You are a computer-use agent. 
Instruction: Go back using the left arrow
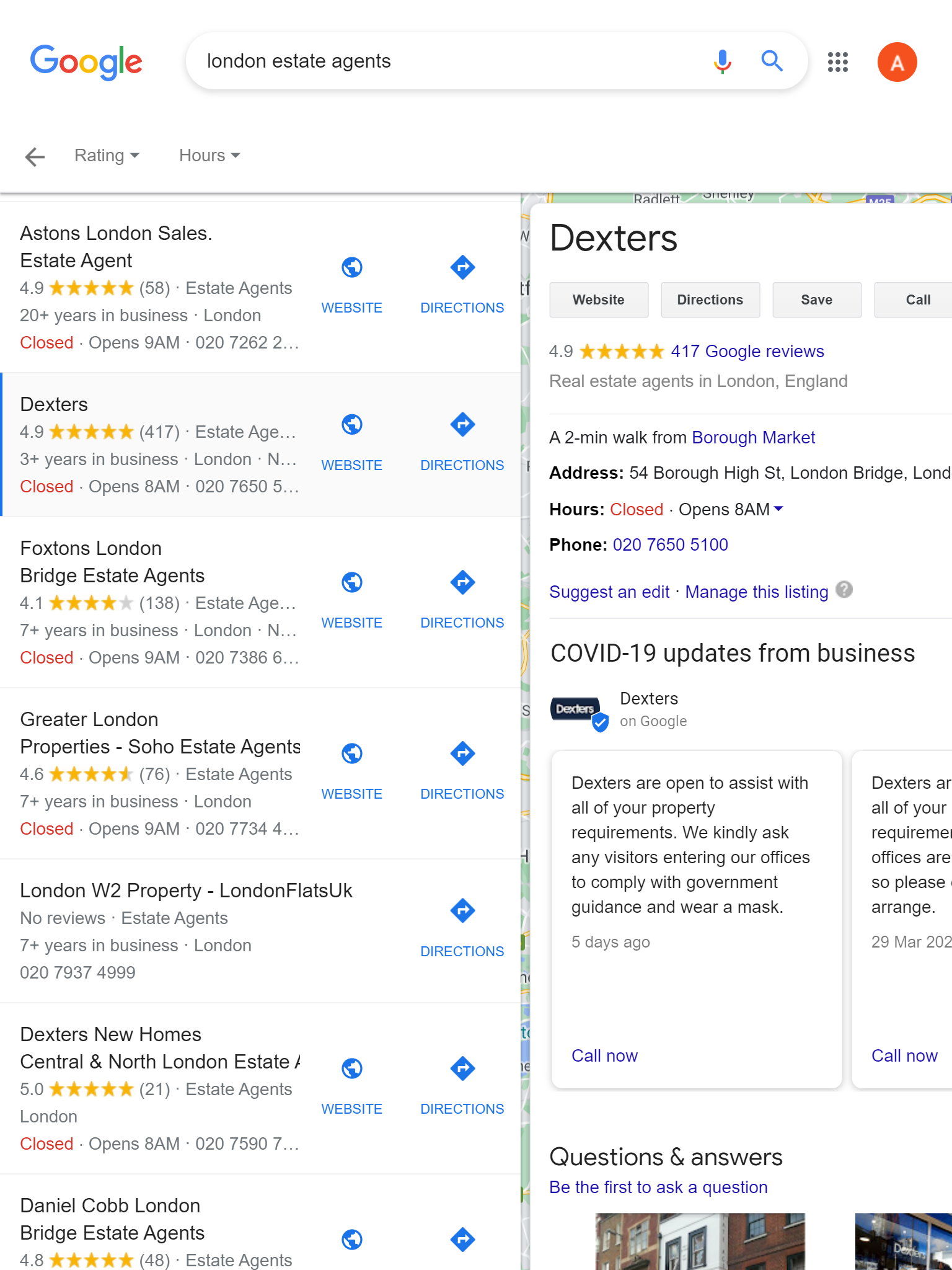(x=35, y=156)
